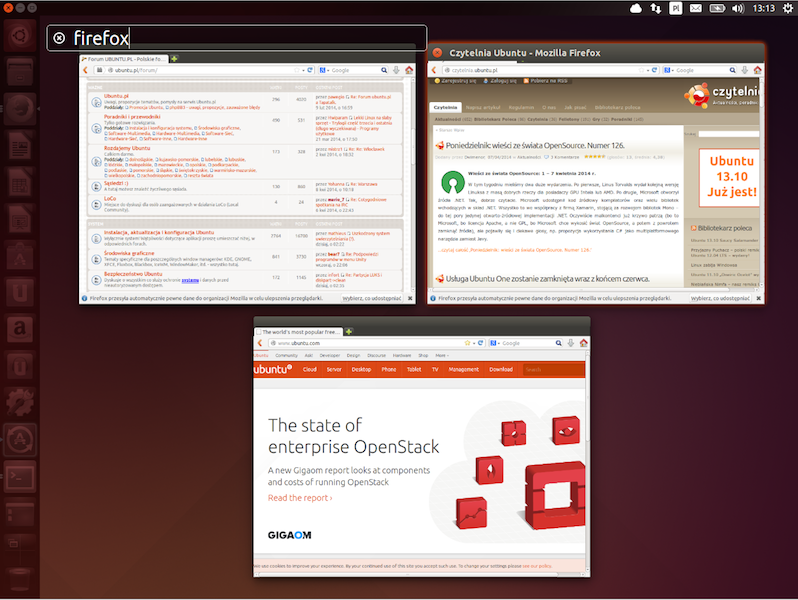This screenshot has width=798, height=600.
Task: Expand the 'More' menu on ubuntu.com
Action: (x=441, y=356)
